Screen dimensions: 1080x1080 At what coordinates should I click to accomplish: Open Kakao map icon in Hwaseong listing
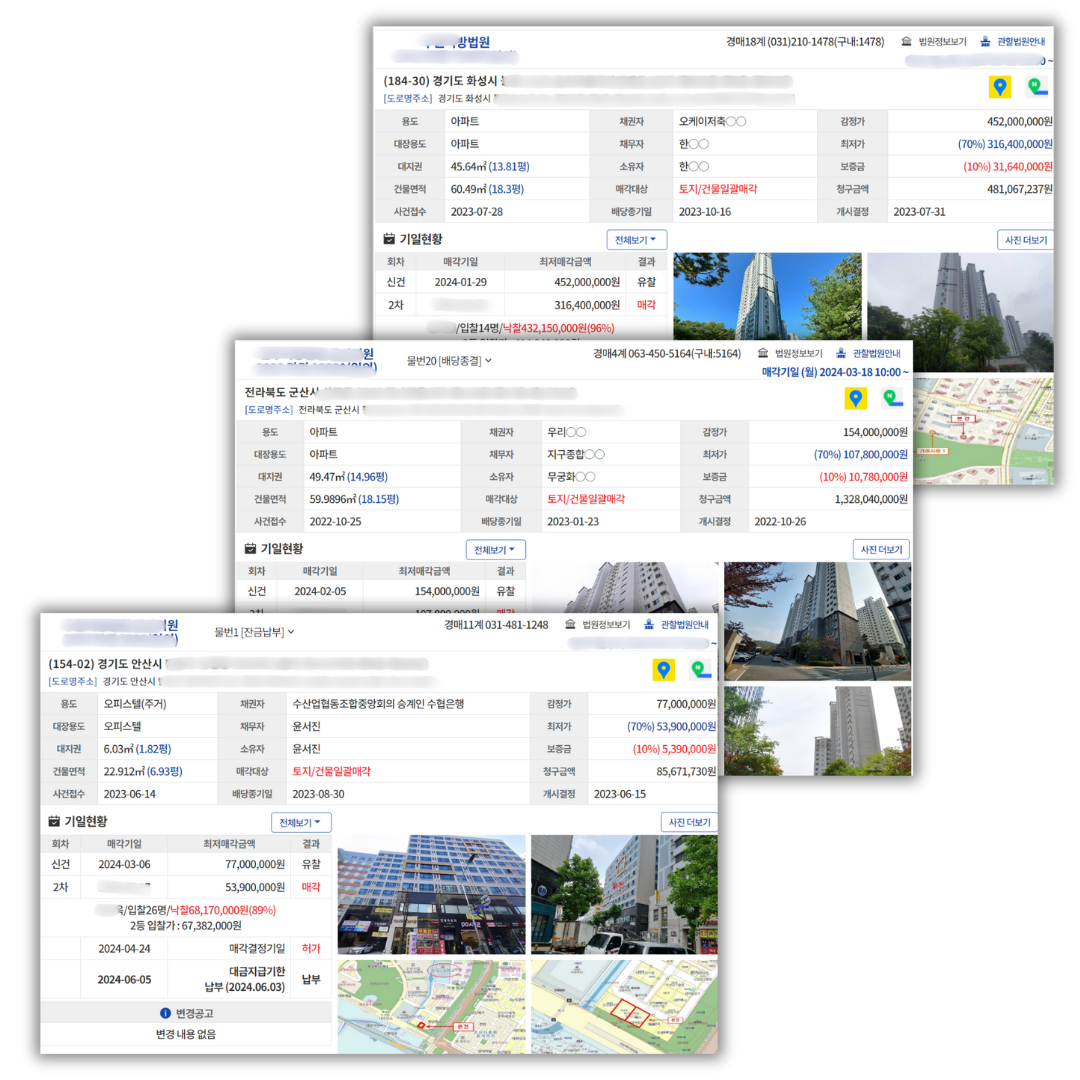(x=1000, y=87)
